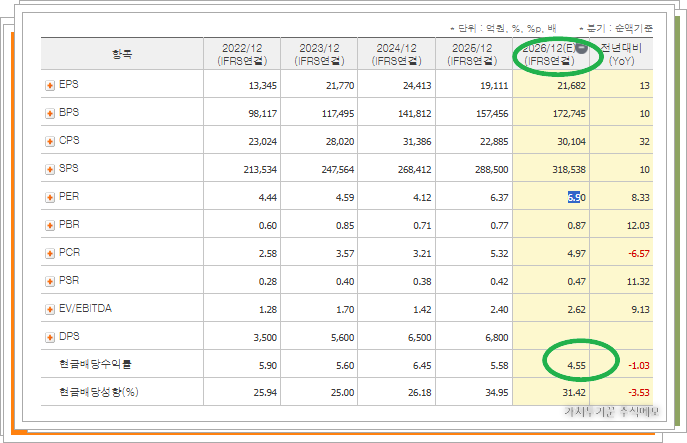Click the 단위 units note text
Image resolution: width=687 pixels, height=443 pixels.
(x=503, y=28)
